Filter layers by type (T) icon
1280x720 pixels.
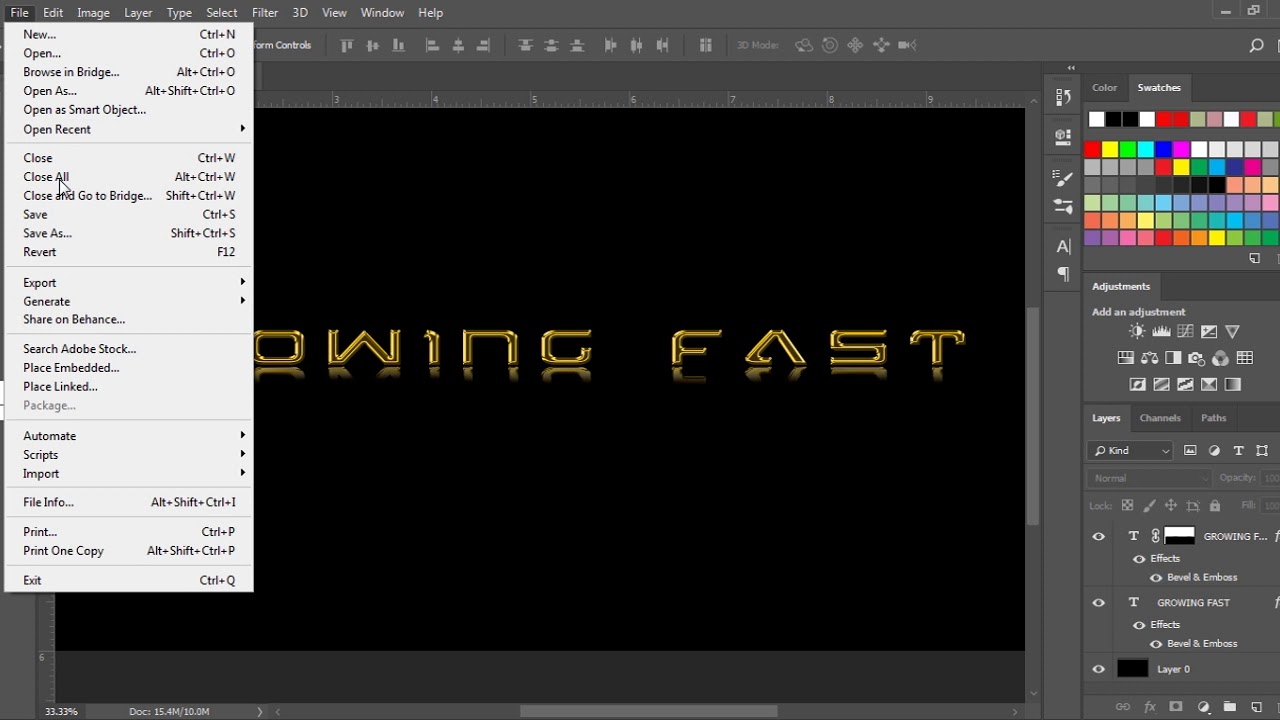pos(1238,451)
